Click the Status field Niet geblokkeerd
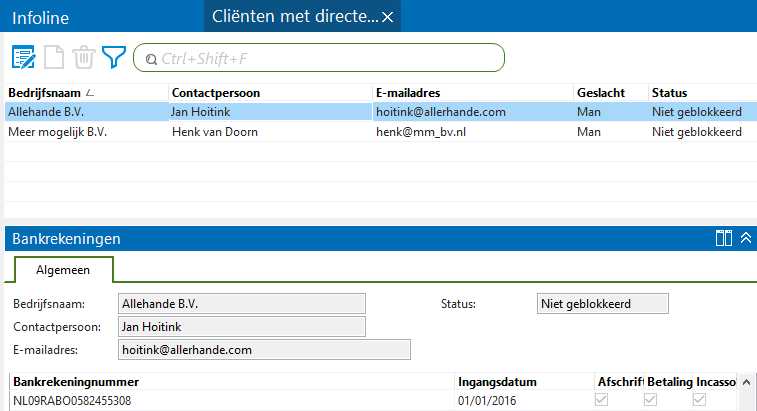 click(603, 304)
